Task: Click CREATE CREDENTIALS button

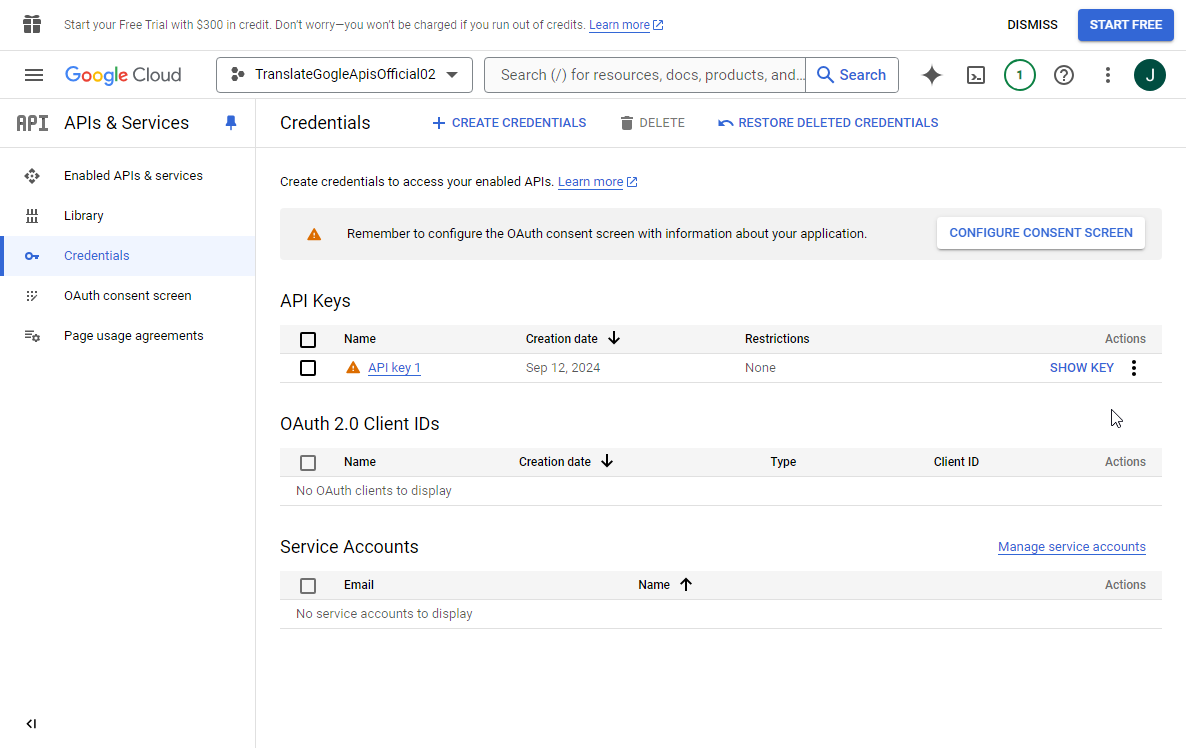Action: pyautogui.click(x=509, y=123)
